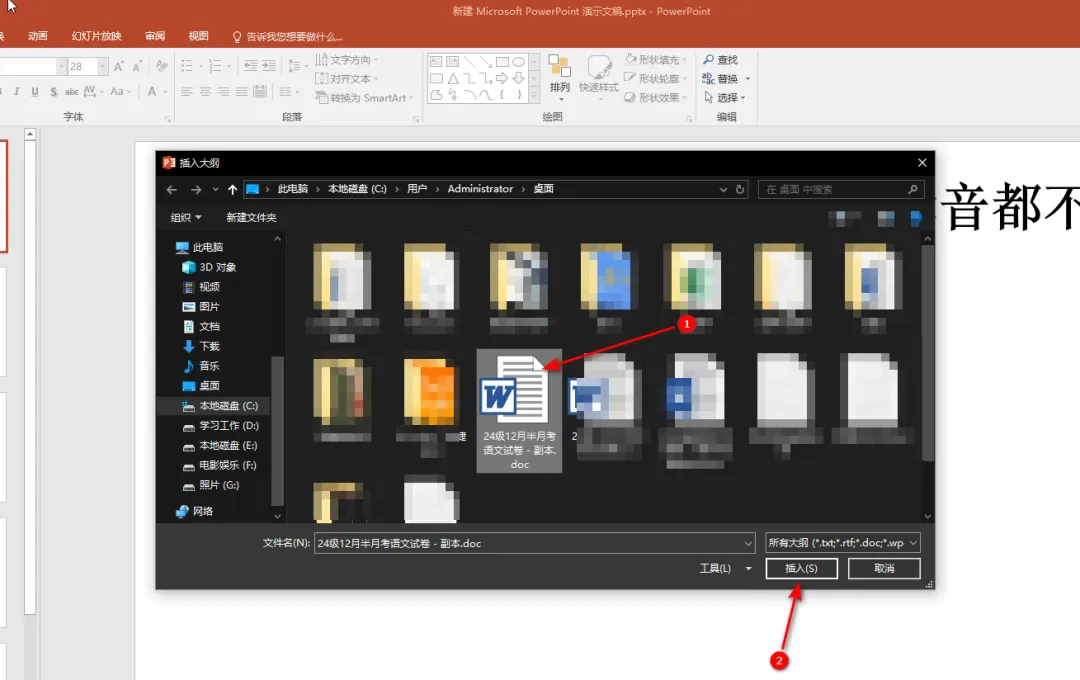
Task: Click 新建文件夹 new folder
Action: point(251,218)
